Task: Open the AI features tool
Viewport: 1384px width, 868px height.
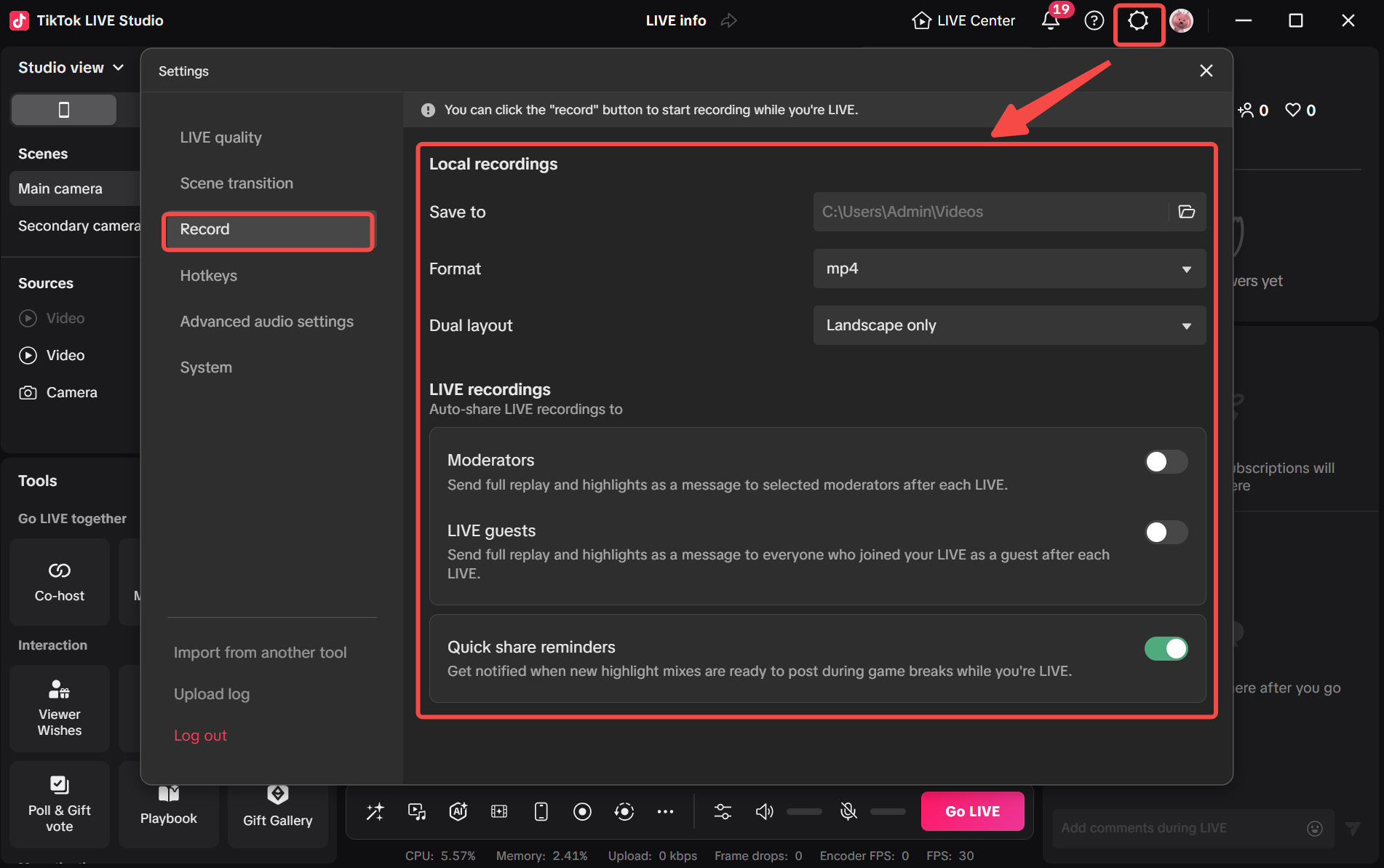Action: [458, 811]
